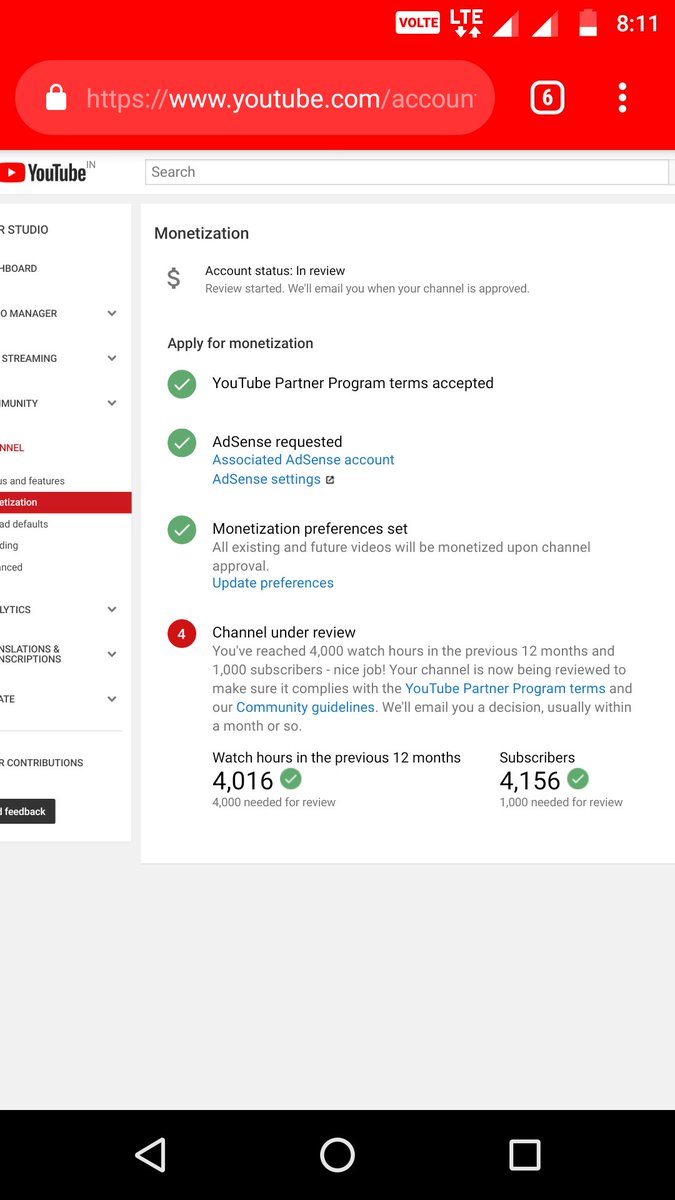Open the AdSense settings link
The image size is (675, 1200).
click(x=266, y=479)
